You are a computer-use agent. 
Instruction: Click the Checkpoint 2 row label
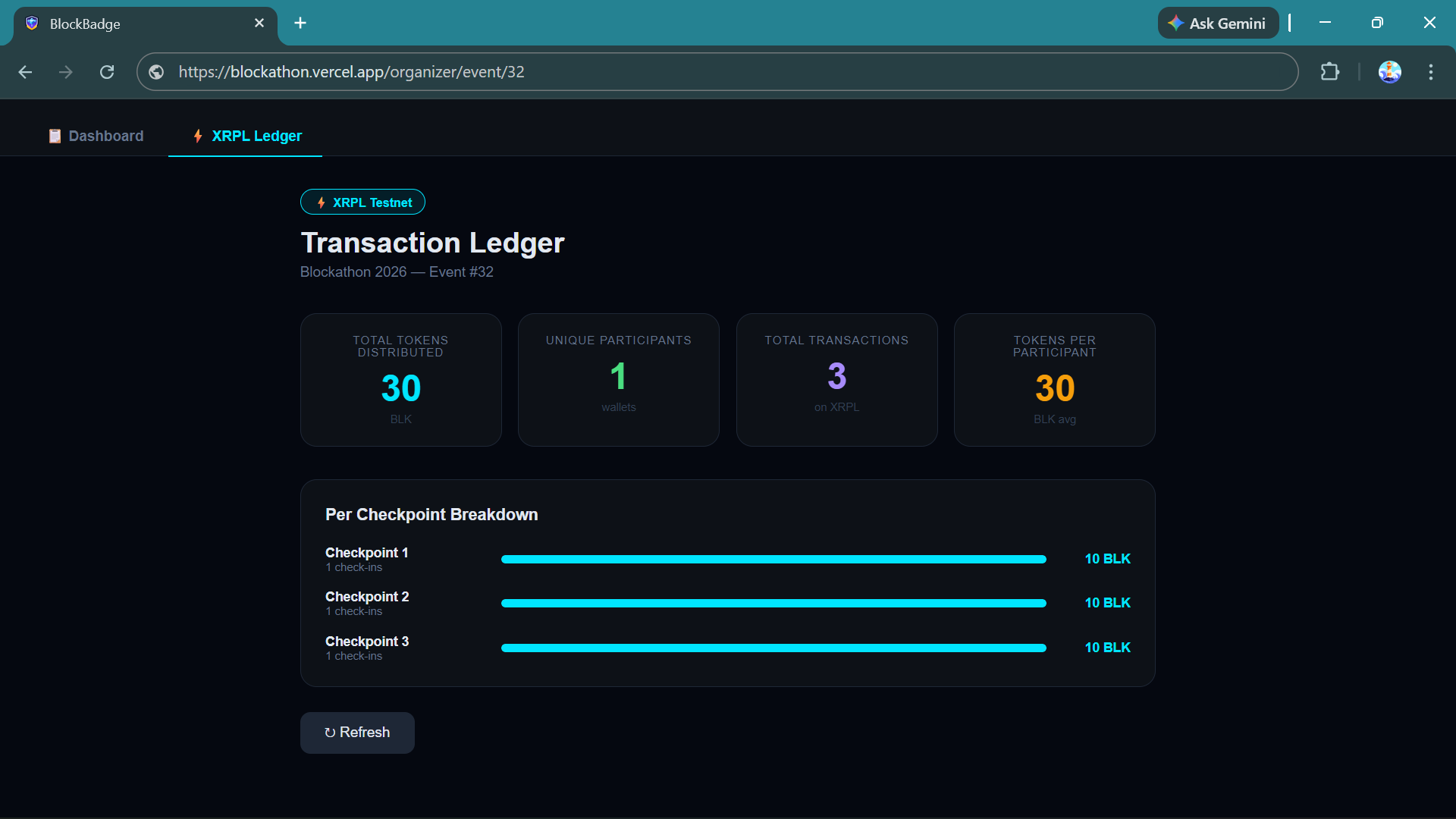tap(367, 597)
